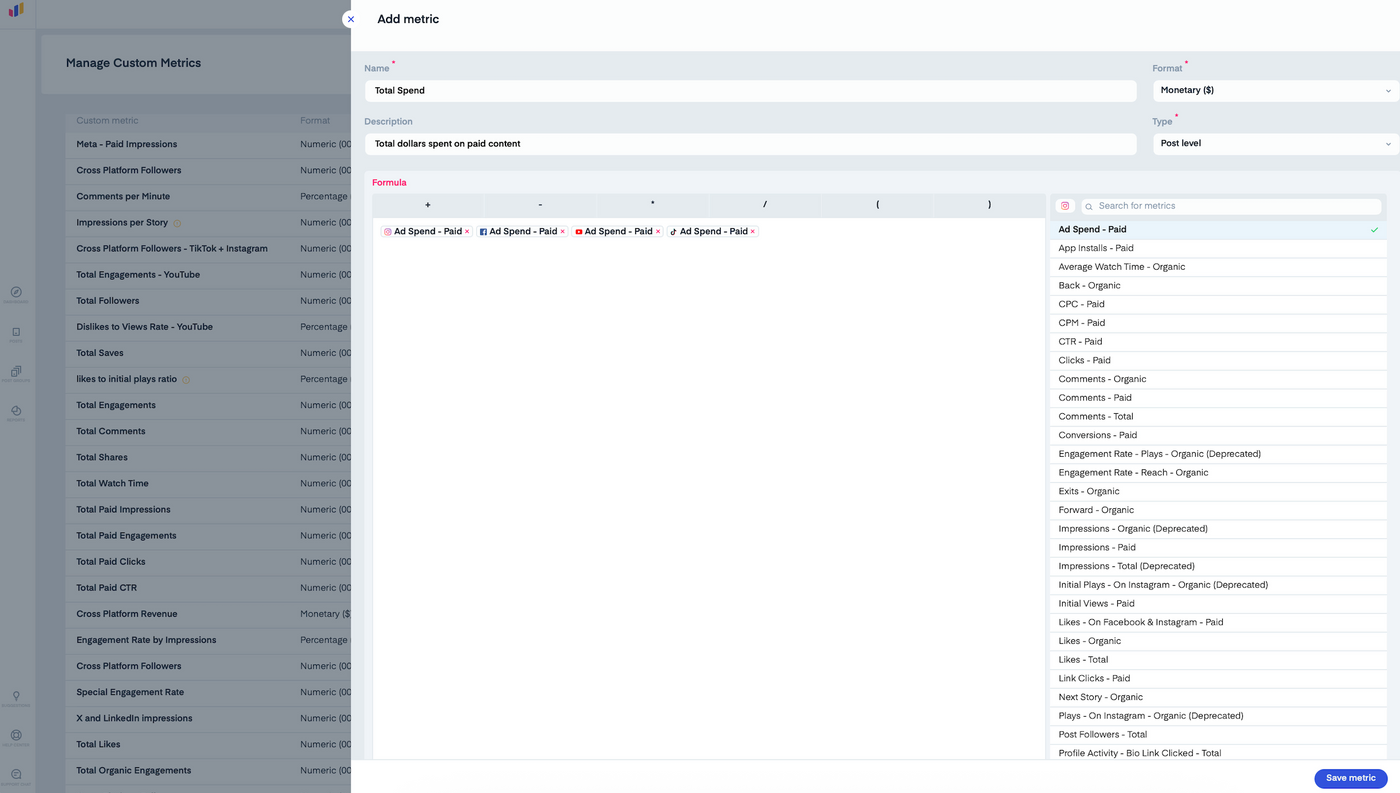Select Engagement Rate - Reach - Organic metric
This screenshot has width=1400, height=793.
tap(1218, 473)
